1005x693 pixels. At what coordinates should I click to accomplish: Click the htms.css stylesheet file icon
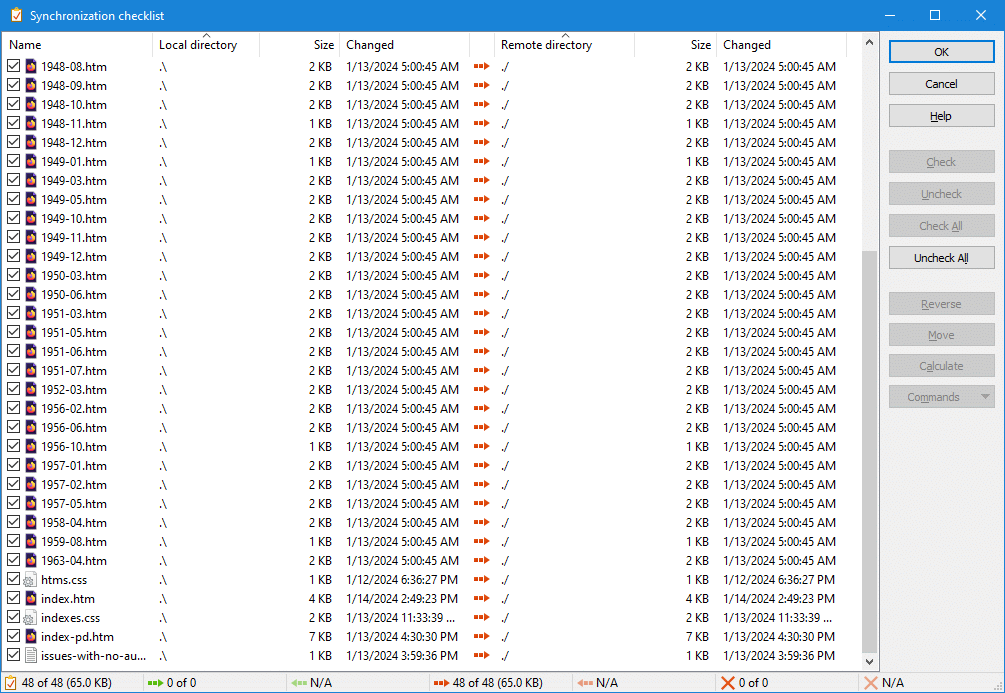(x=30, y=580)
